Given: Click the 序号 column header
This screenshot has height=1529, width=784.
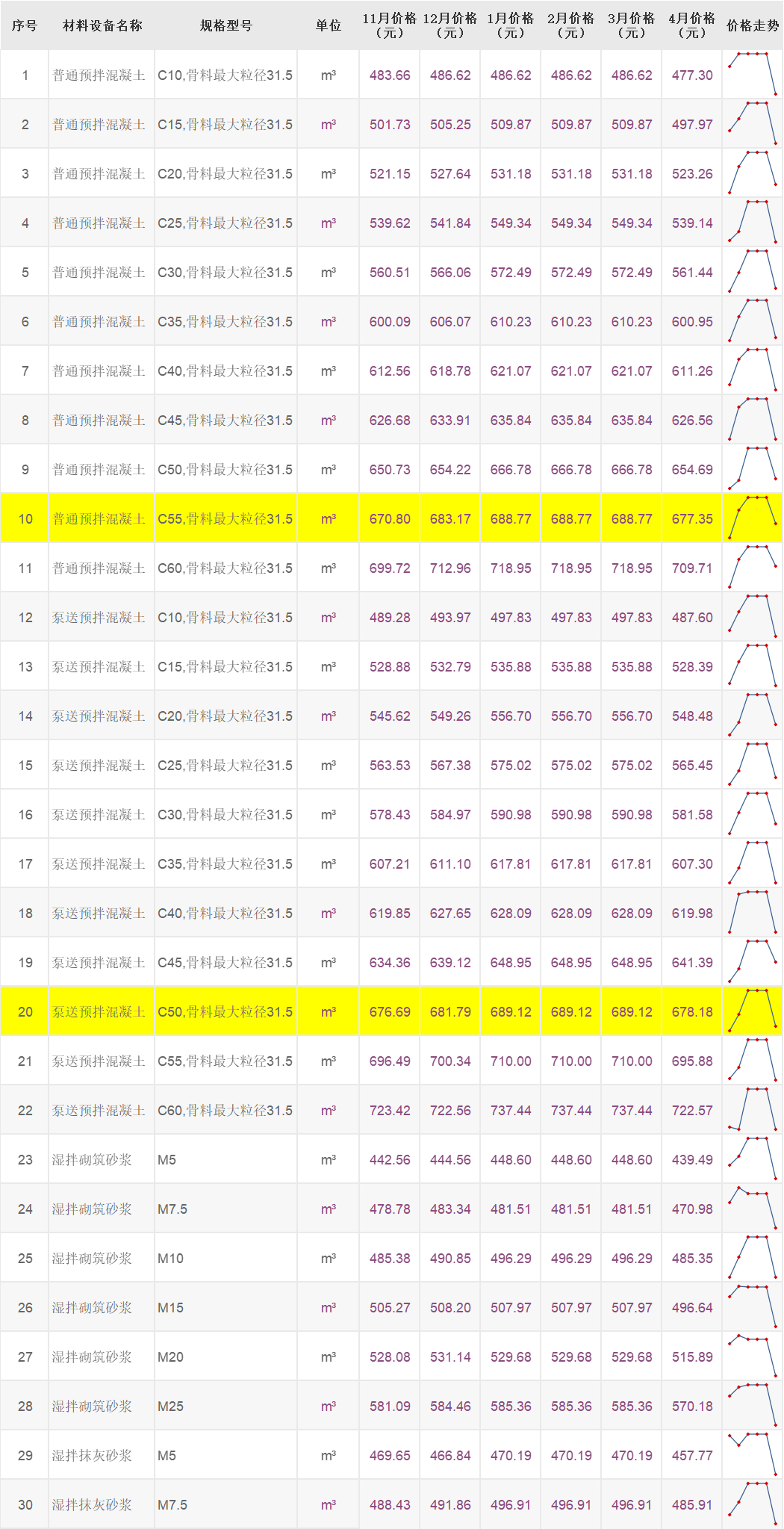Looking at the screenshot, I should (x=25, y=25).
